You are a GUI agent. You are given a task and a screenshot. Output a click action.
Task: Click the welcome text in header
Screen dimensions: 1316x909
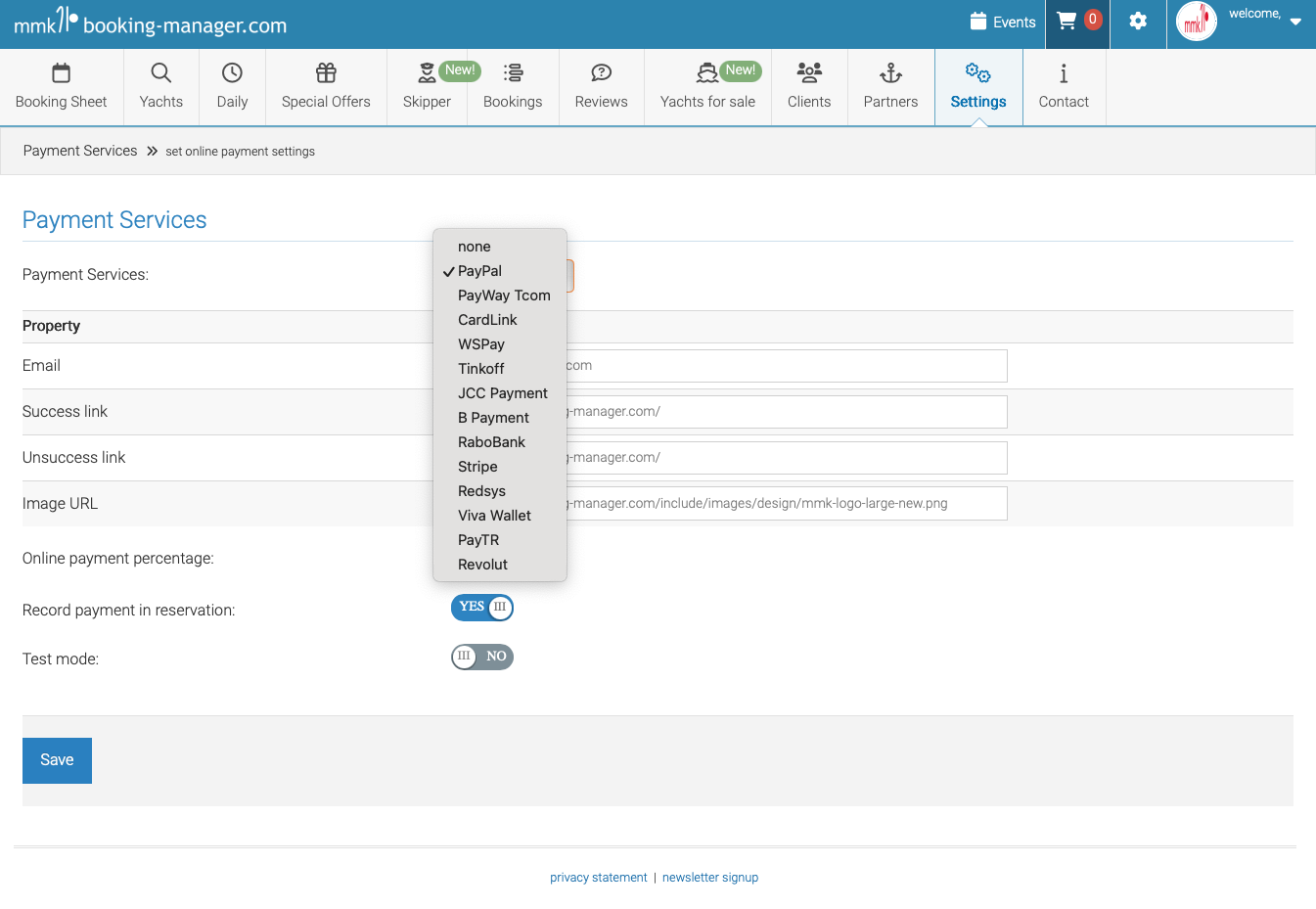pyautogui.click(x=1254, y=14)
